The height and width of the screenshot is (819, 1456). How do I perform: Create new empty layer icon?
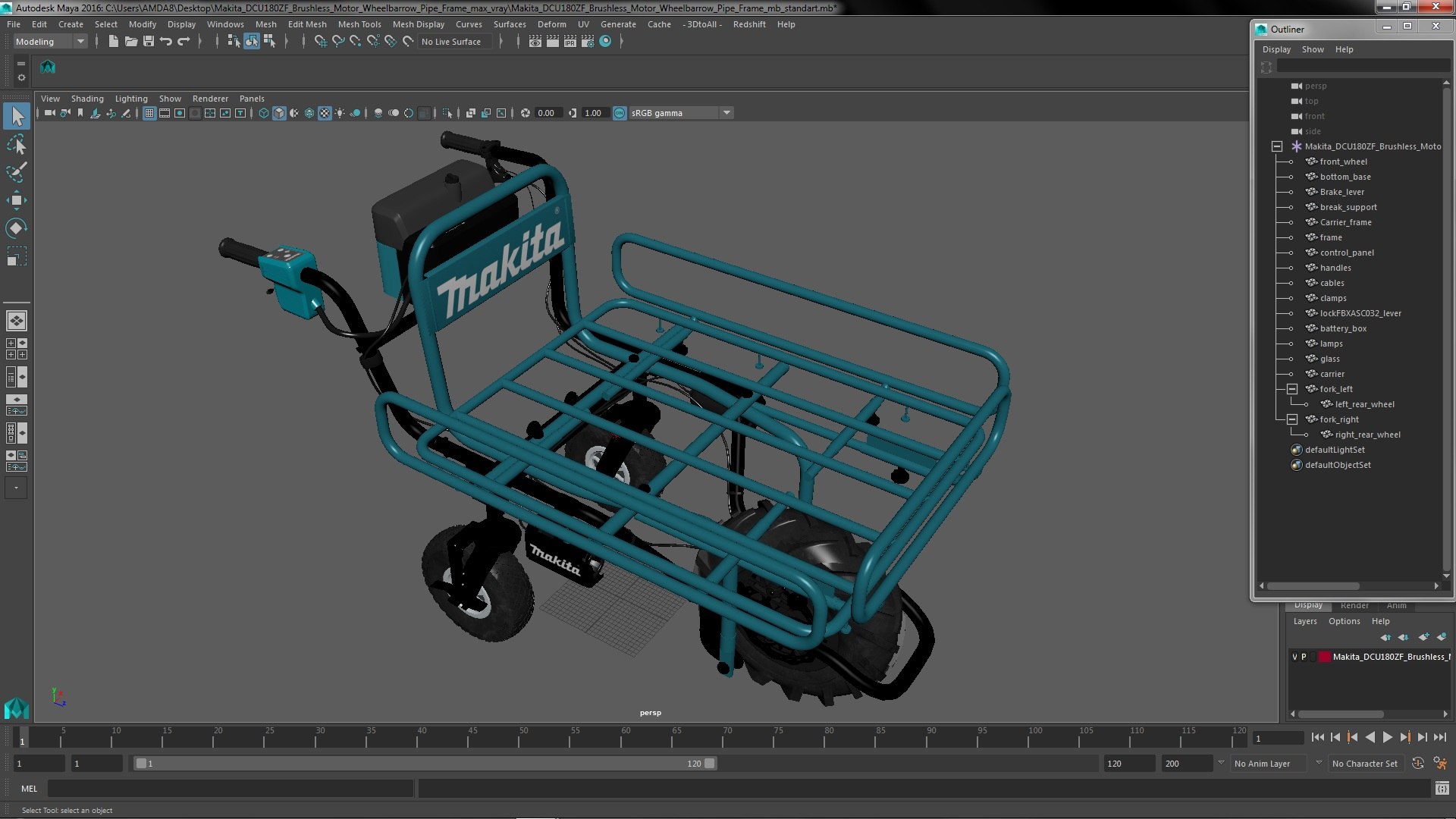pos(1423,637)
